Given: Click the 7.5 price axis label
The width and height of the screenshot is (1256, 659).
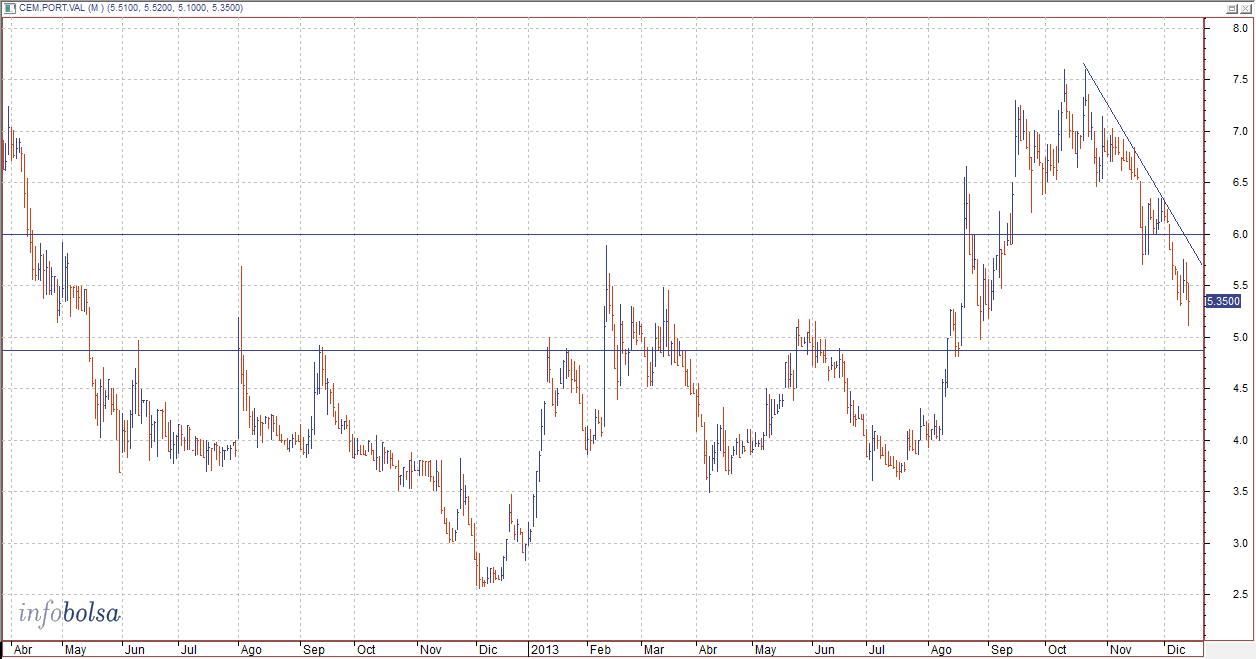Looking at the screenshot, I should click(x=1239, y=80).
